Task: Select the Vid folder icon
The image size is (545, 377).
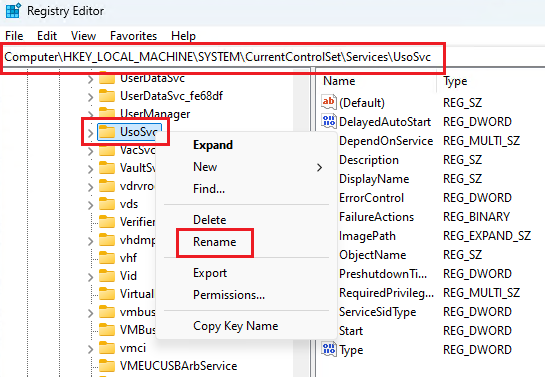Action: coord(107,276)
